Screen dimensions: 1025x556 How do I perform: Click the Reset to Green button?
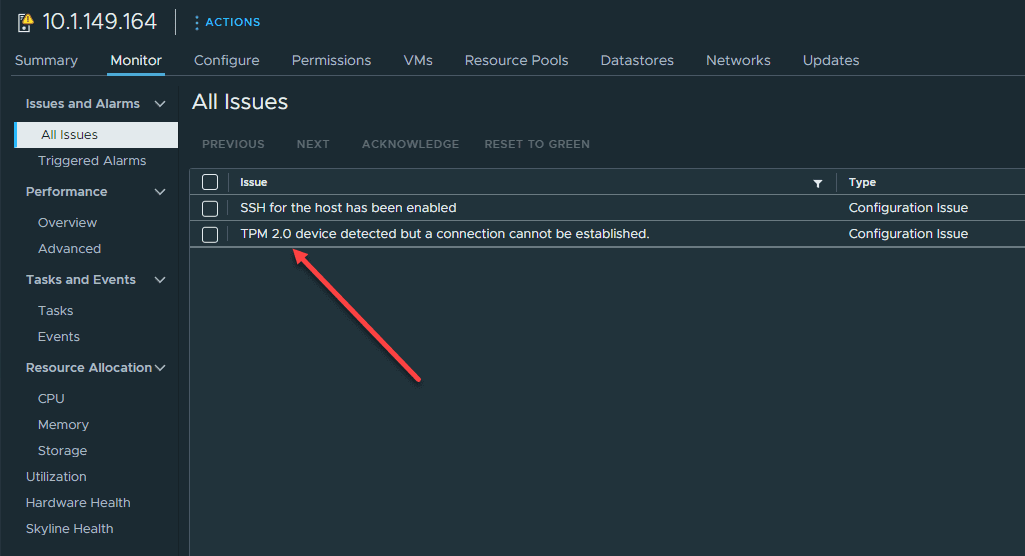[x=537, y=144]
